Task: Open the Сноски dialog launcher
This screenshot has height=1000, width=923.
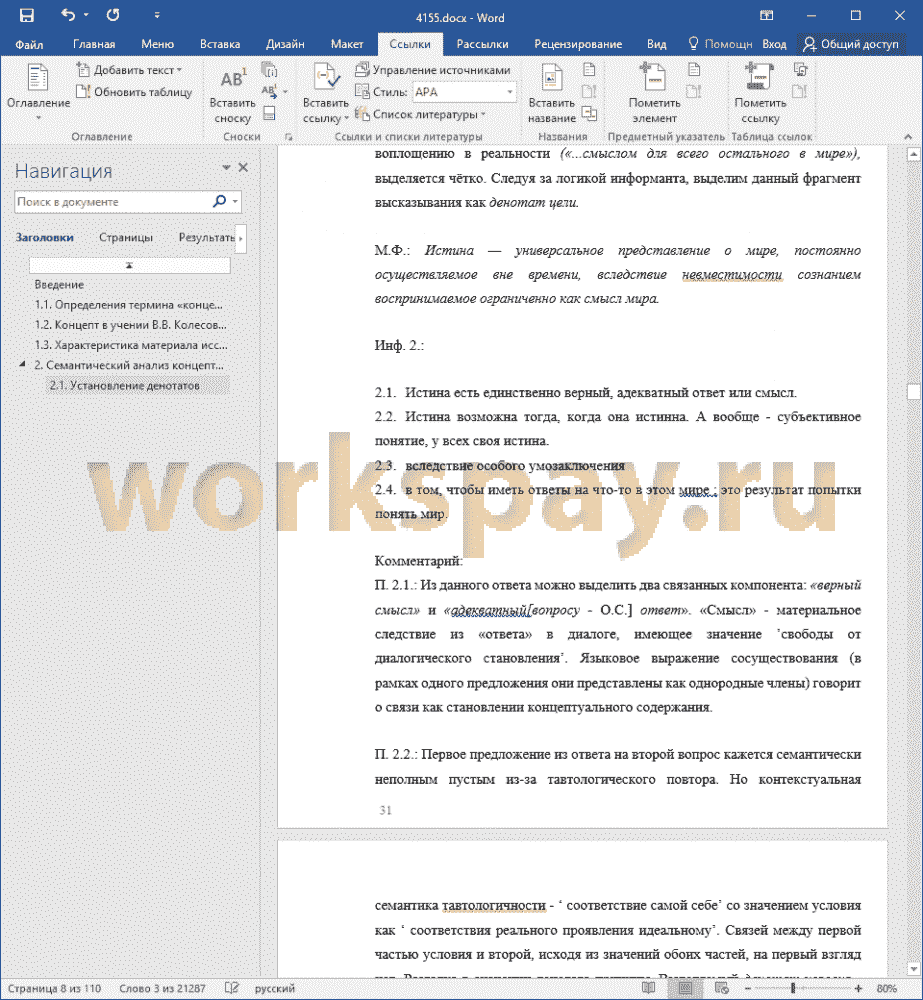Action: coord(289,137)
